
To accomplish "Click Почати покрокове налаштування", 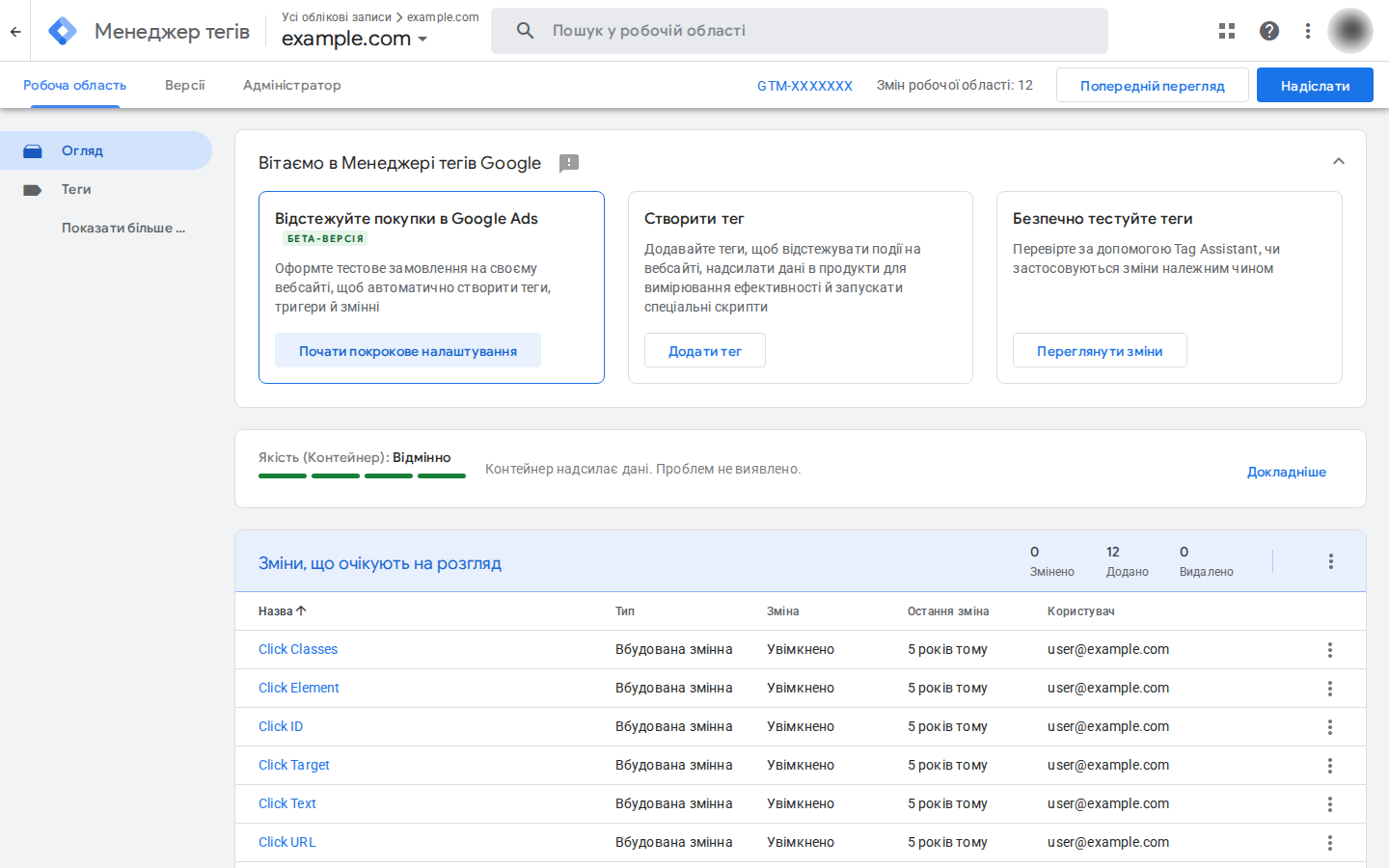I will click(408, 351).
